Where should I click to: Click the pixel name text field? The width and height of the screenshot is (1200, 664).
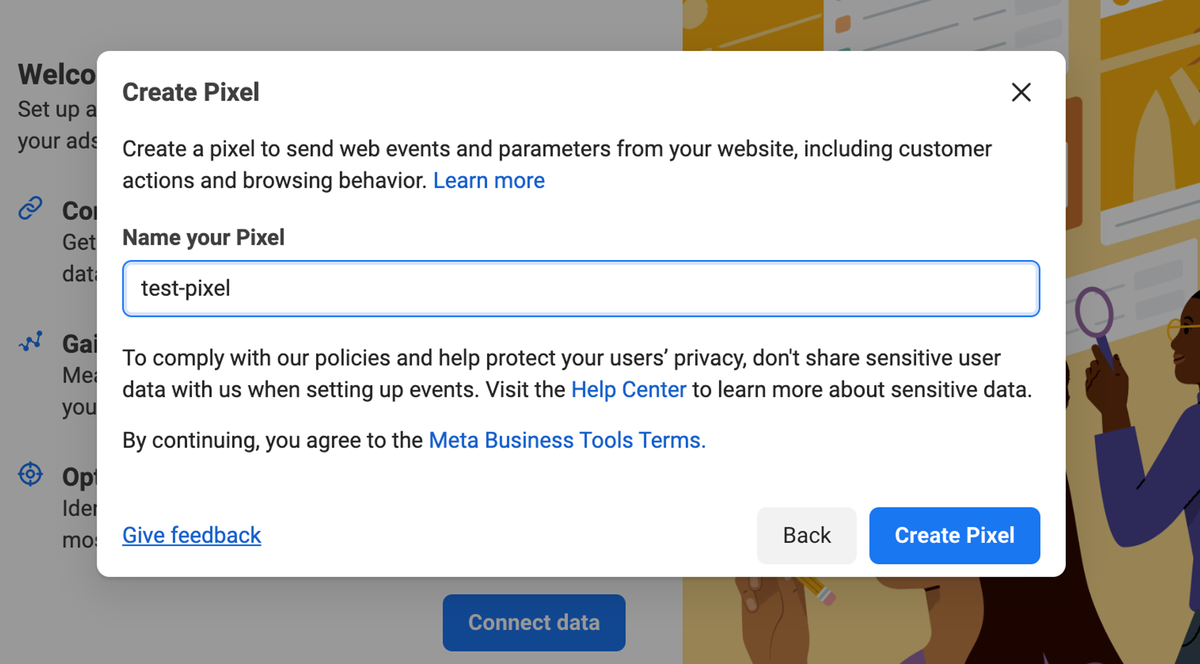click(x=580, y=289)
